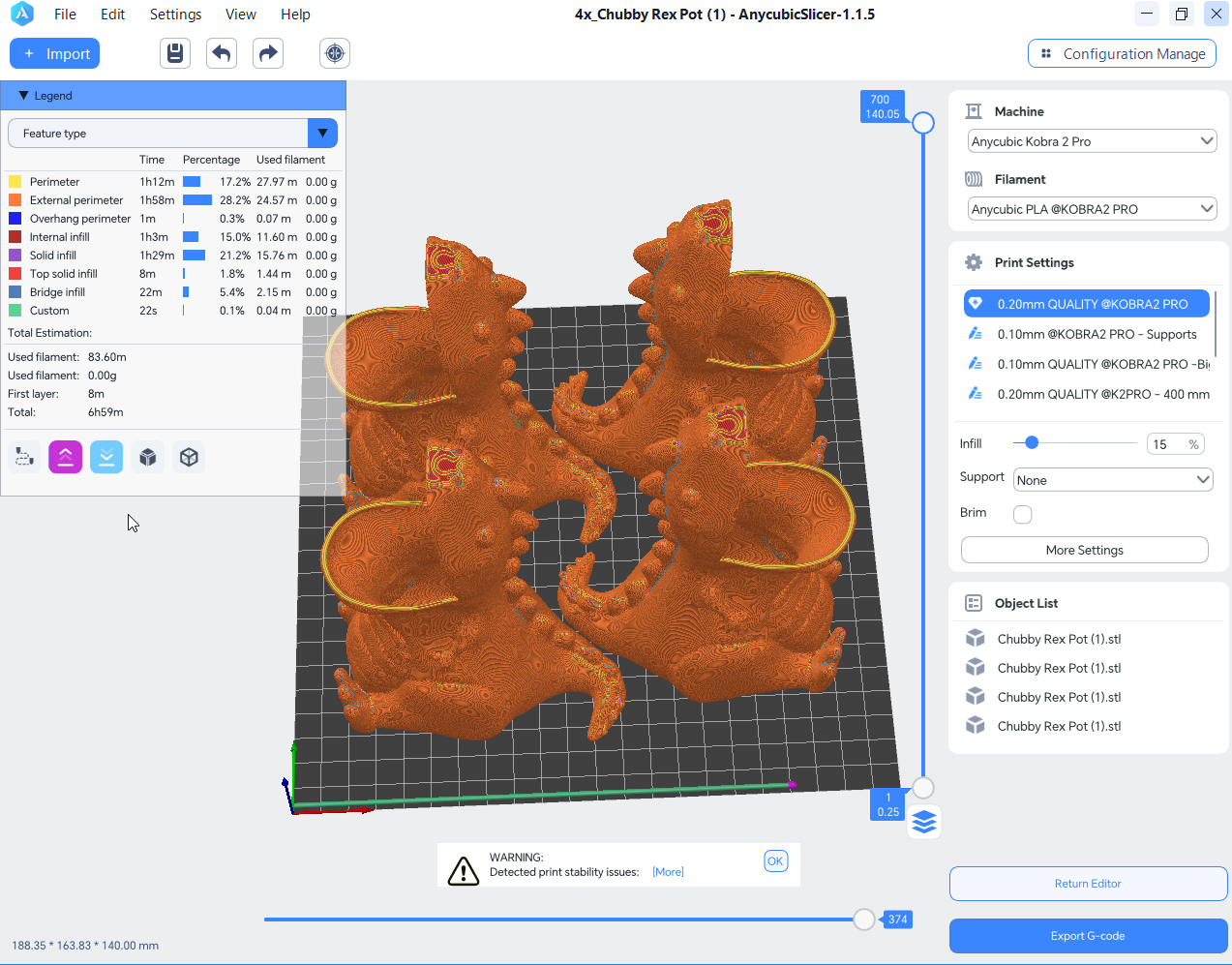
Task: Expand the Support dropdown set to None
Action: point(1113,480)
